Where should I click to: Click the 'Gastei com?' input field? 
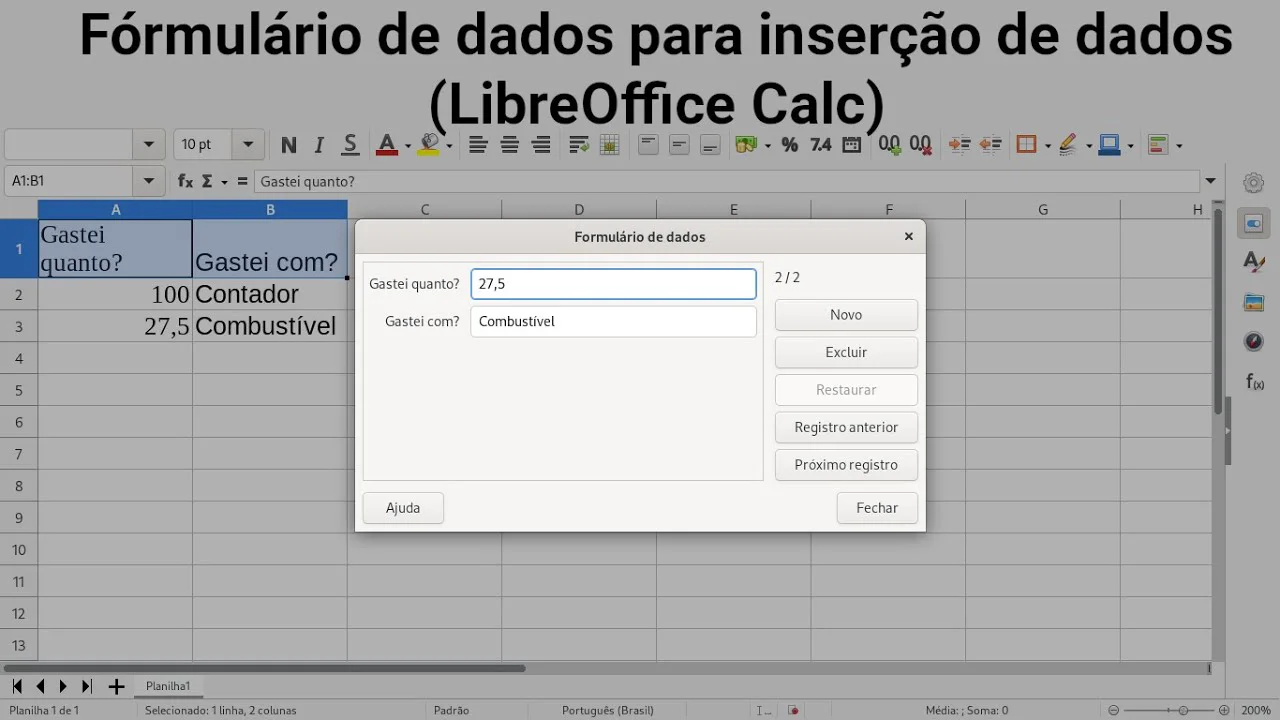(613, 321)
